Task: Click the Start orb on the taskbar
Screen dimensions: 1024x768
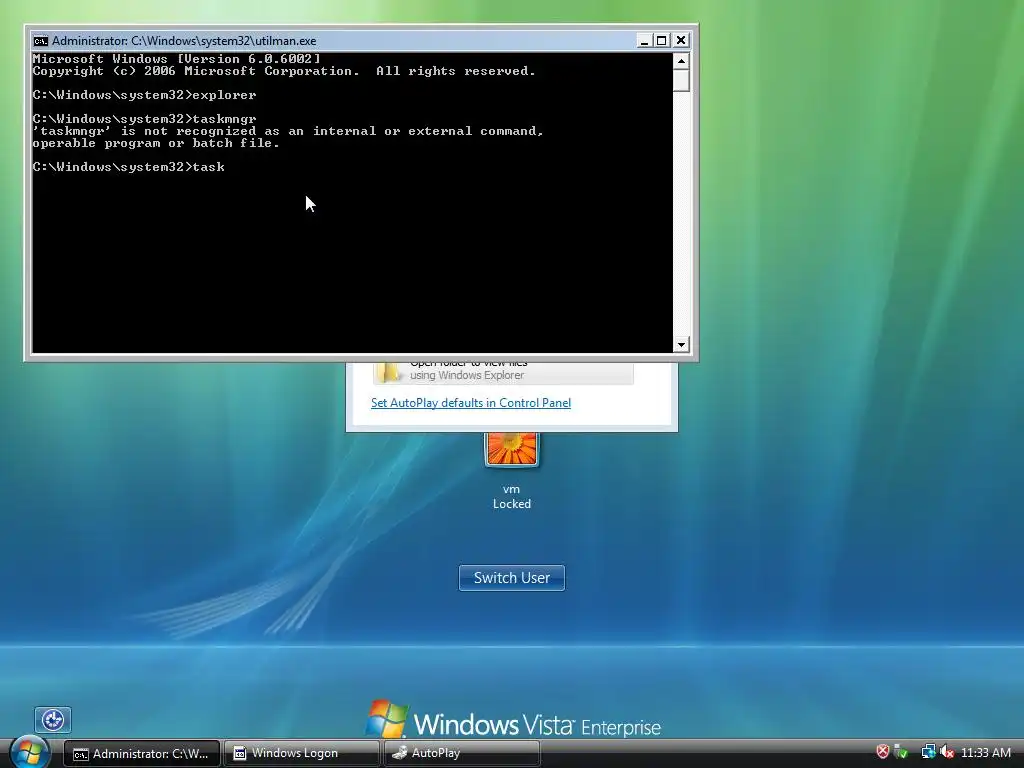Action: click(29, 752)
